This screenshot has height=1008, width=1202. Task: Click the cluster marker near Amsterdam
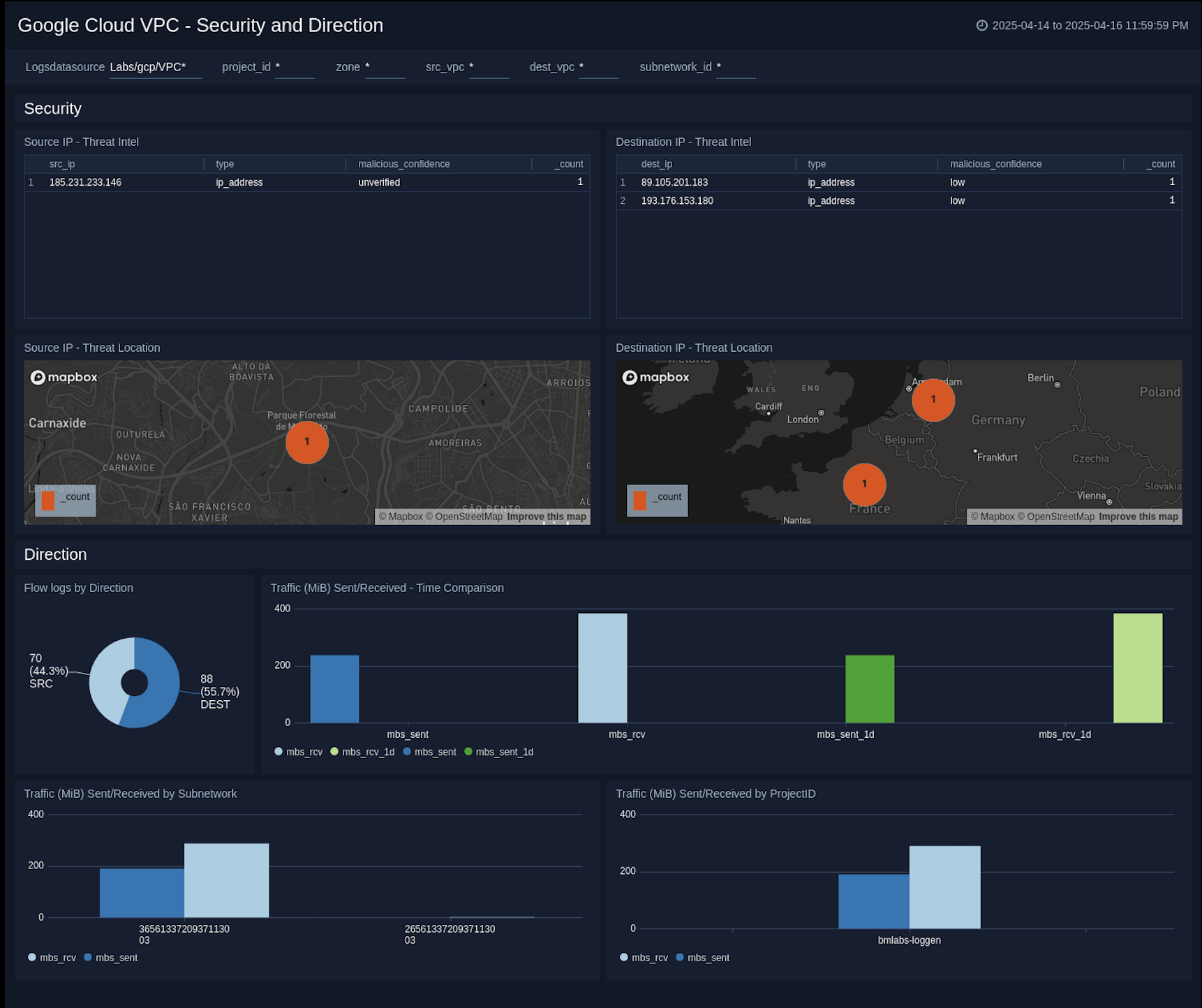933,400
